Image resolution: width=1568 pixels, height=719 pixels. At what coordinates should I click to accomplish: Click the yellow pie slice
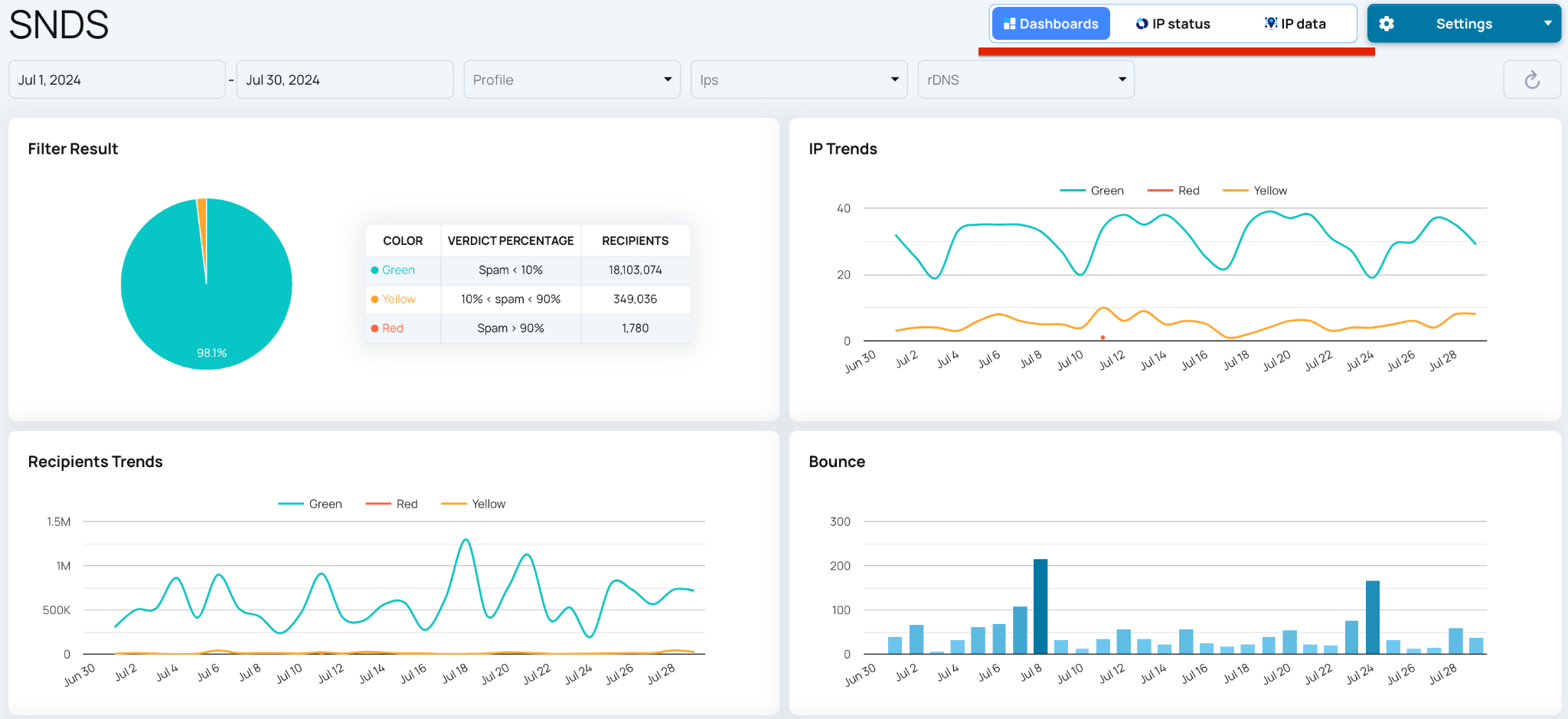pyautogui.click(x=203, y=230)
